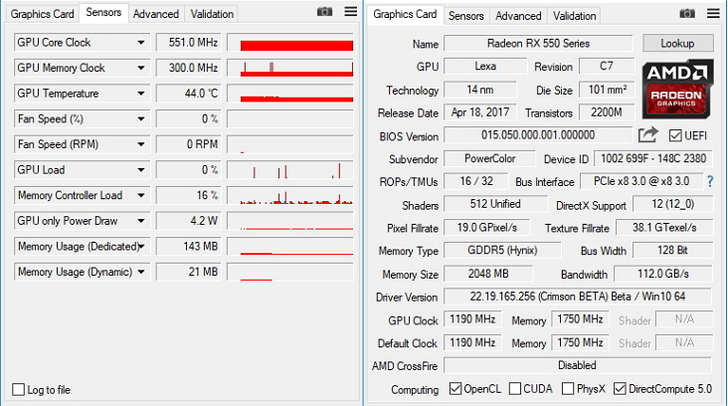Click the AMD CrossFire Disabled field
This screenshot has height=406, width=728.
(x=578, y=365)
